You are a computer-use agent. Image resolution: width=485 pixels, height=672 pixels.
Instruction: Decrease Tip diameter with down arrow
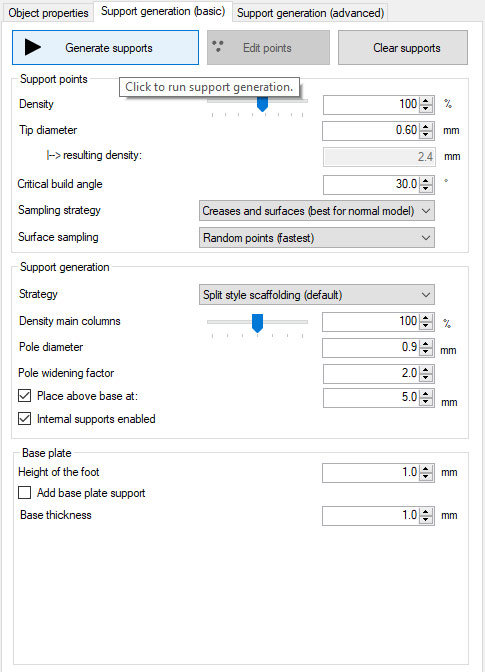[426, 134]
